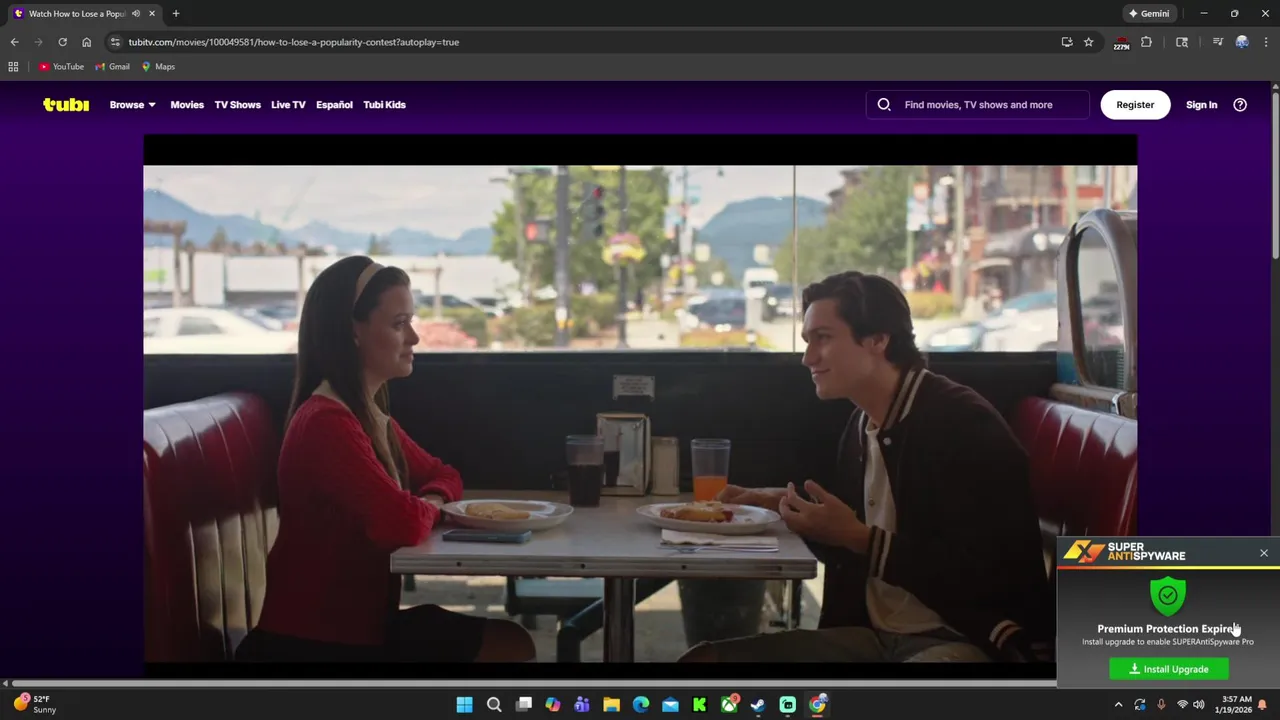The image size is (1280, 720).
Task: Go back using the browser back arrow
Action: (x=14, y=42)
